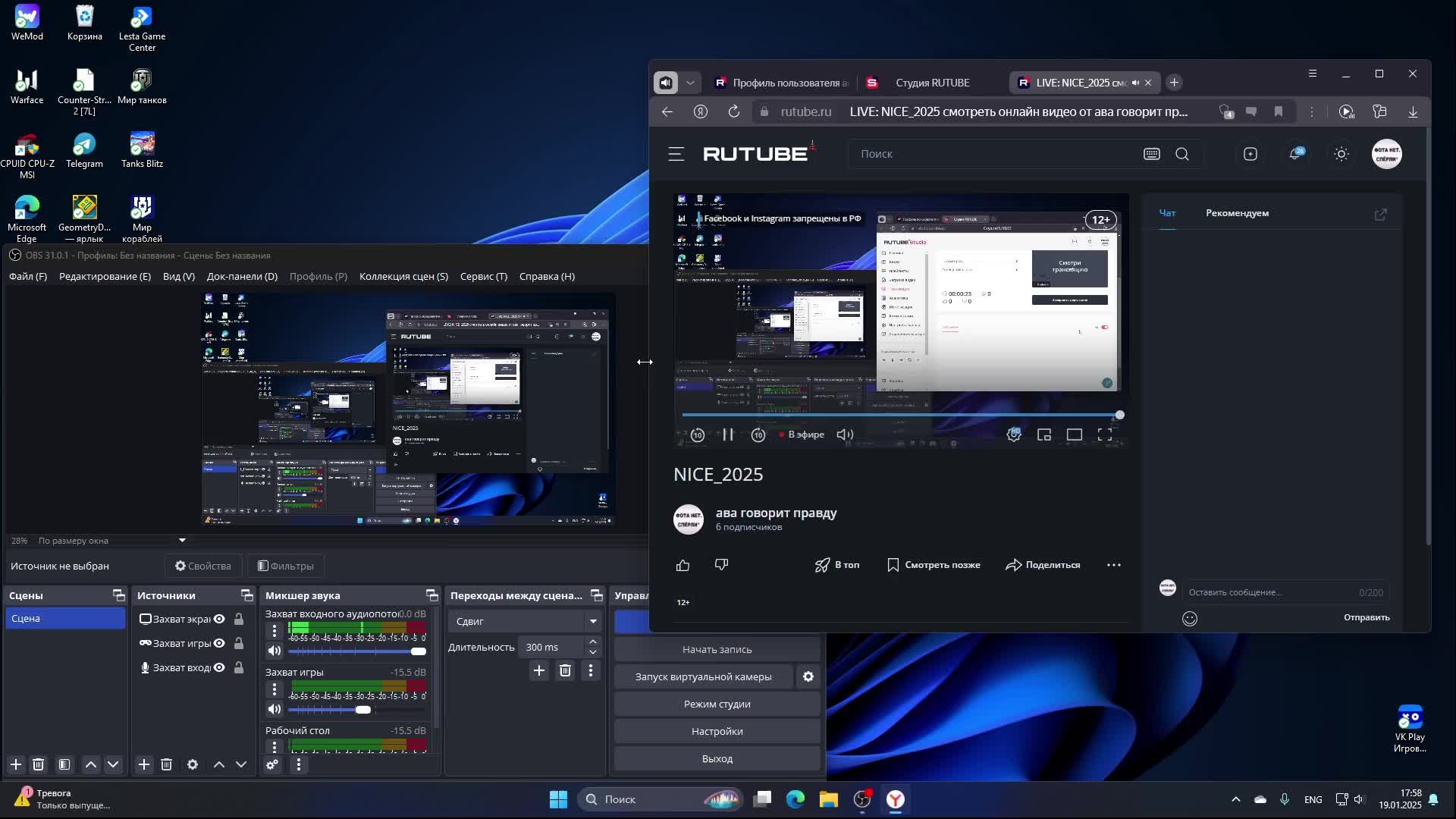Open Сервис menu in OBS

(483, 276)
